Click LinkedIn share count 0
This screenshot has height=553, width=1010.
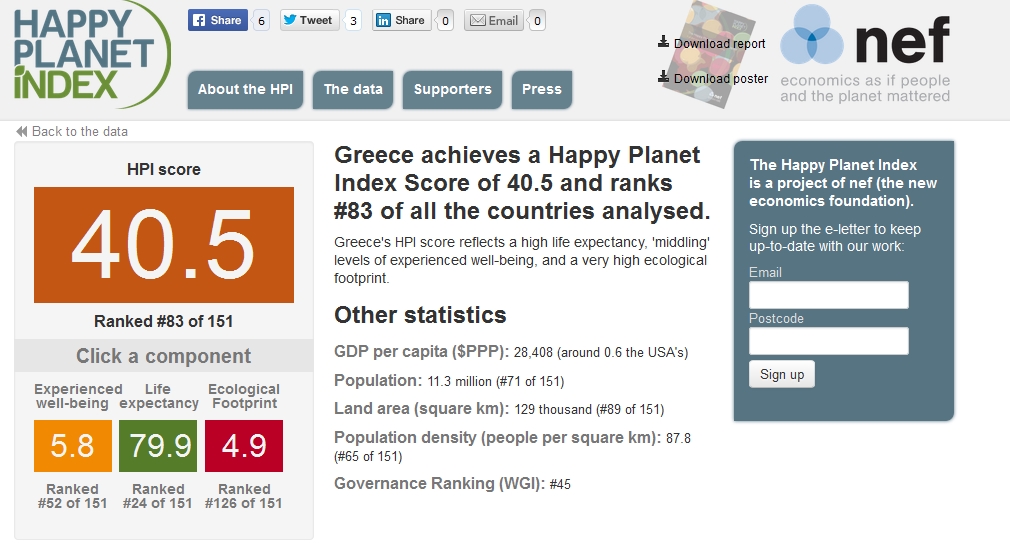(x=445, y=21)
